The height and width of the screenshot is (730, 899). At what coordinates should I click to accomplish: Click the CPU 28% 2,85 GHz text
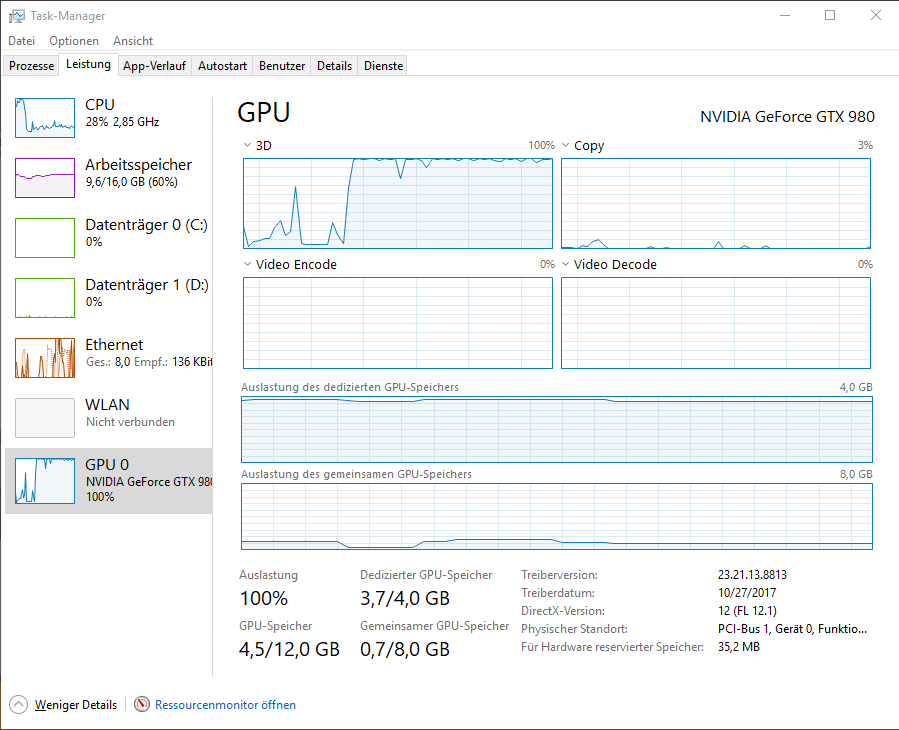[x=122, y=122]
